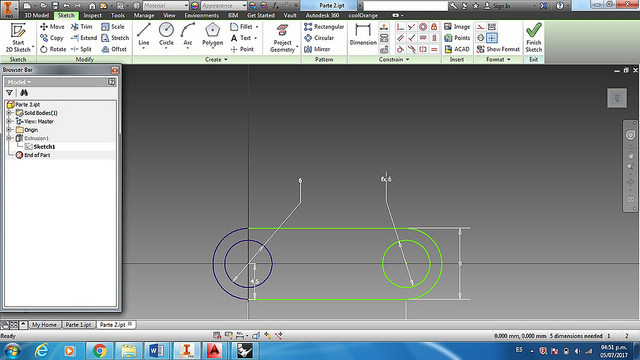Open the Manage ribbon tab

coord(144,16)
